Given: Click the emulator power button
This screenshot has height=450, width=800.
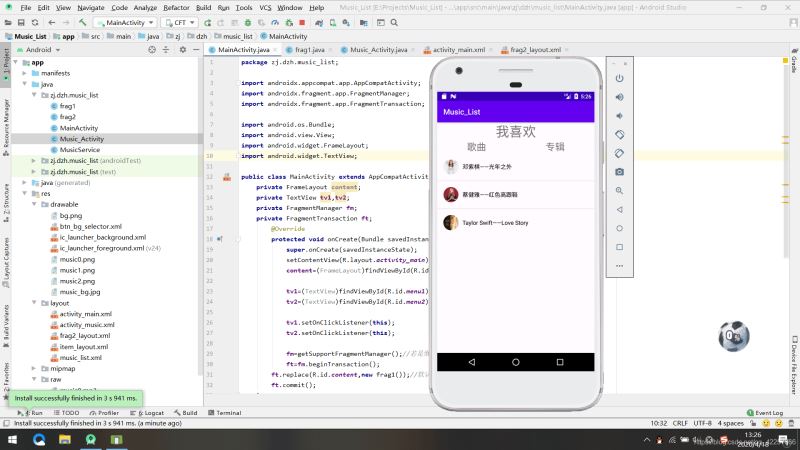Looking at the screenshot, I should (620, 78).
